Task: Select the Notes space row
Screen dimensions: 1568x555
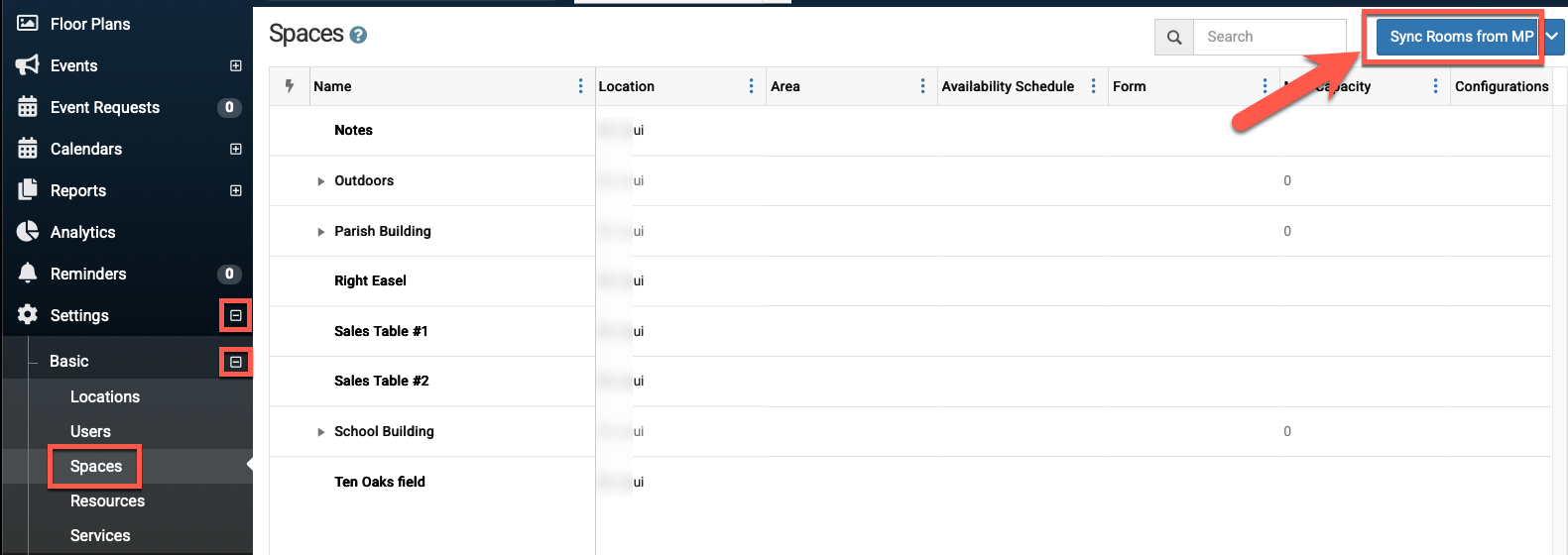Action: (x=910, y=130)
